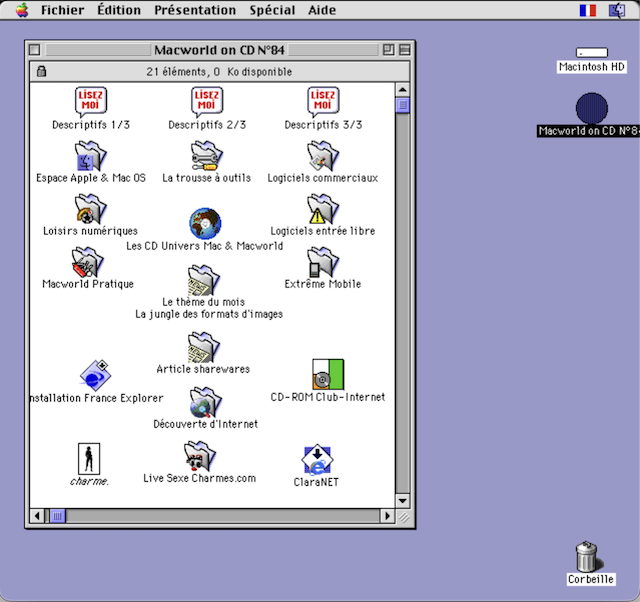Click the 'La jungle des formats d'images' label
This screenshot has height=602, width=640.
tap(209, 314)
